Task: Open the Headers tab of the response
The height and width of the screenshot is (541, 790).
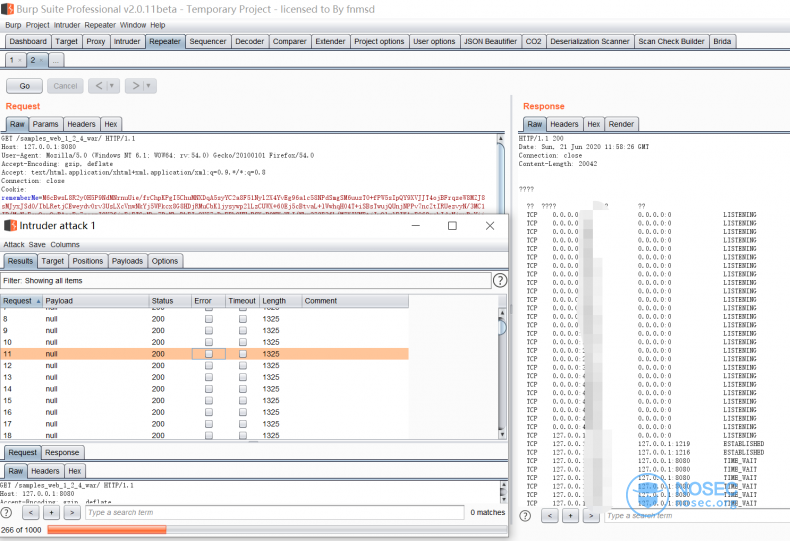Action: [564, 124]
